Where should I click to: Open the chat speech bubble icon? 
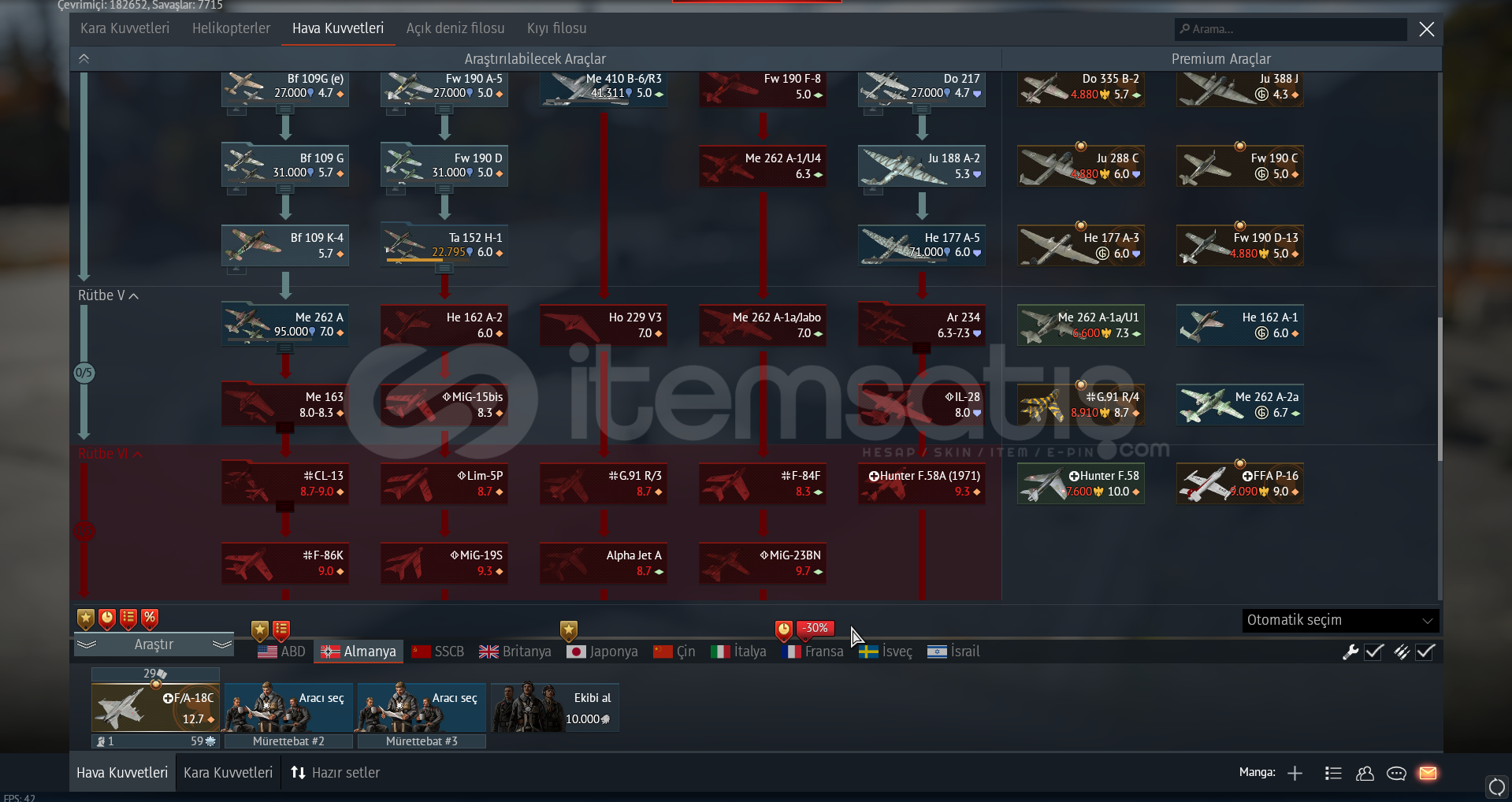point(1396,774)
